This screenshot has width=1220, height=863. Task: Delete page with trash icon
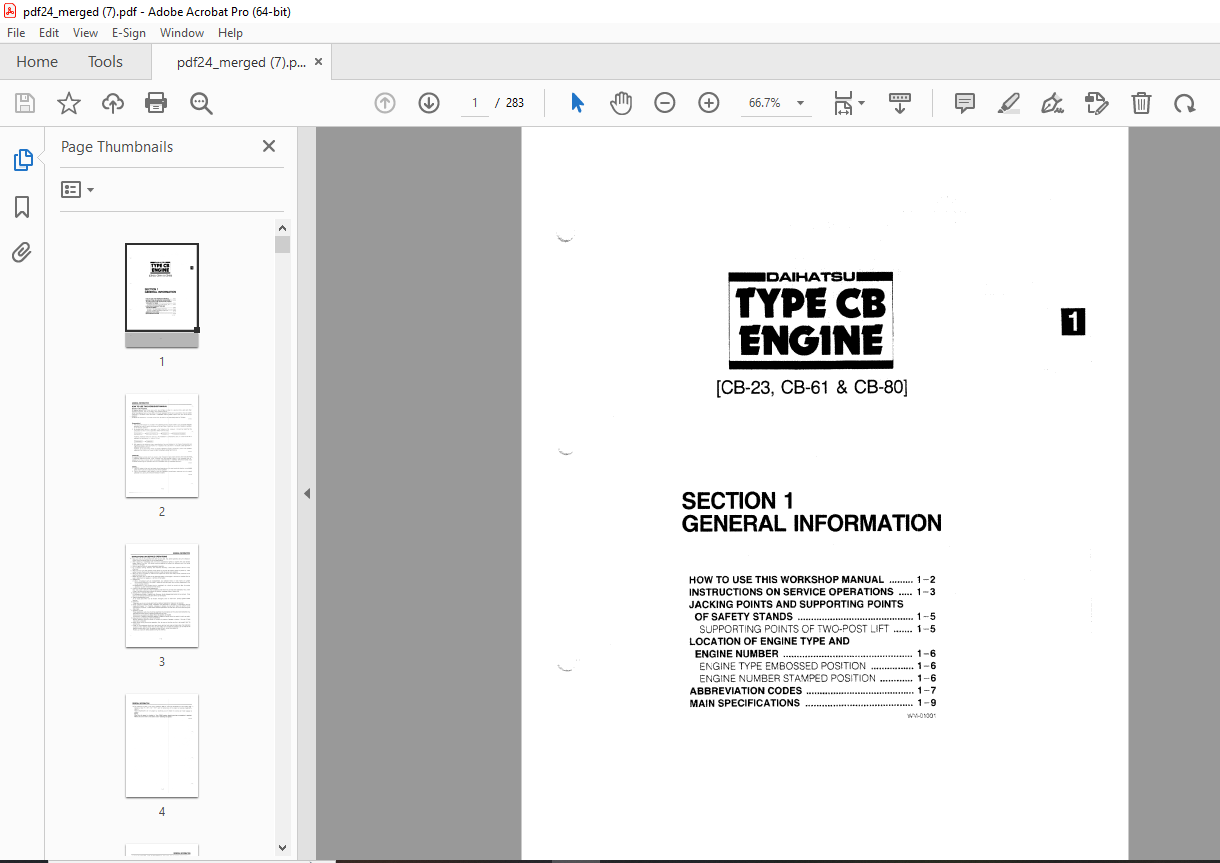[x=1141, y=103]
